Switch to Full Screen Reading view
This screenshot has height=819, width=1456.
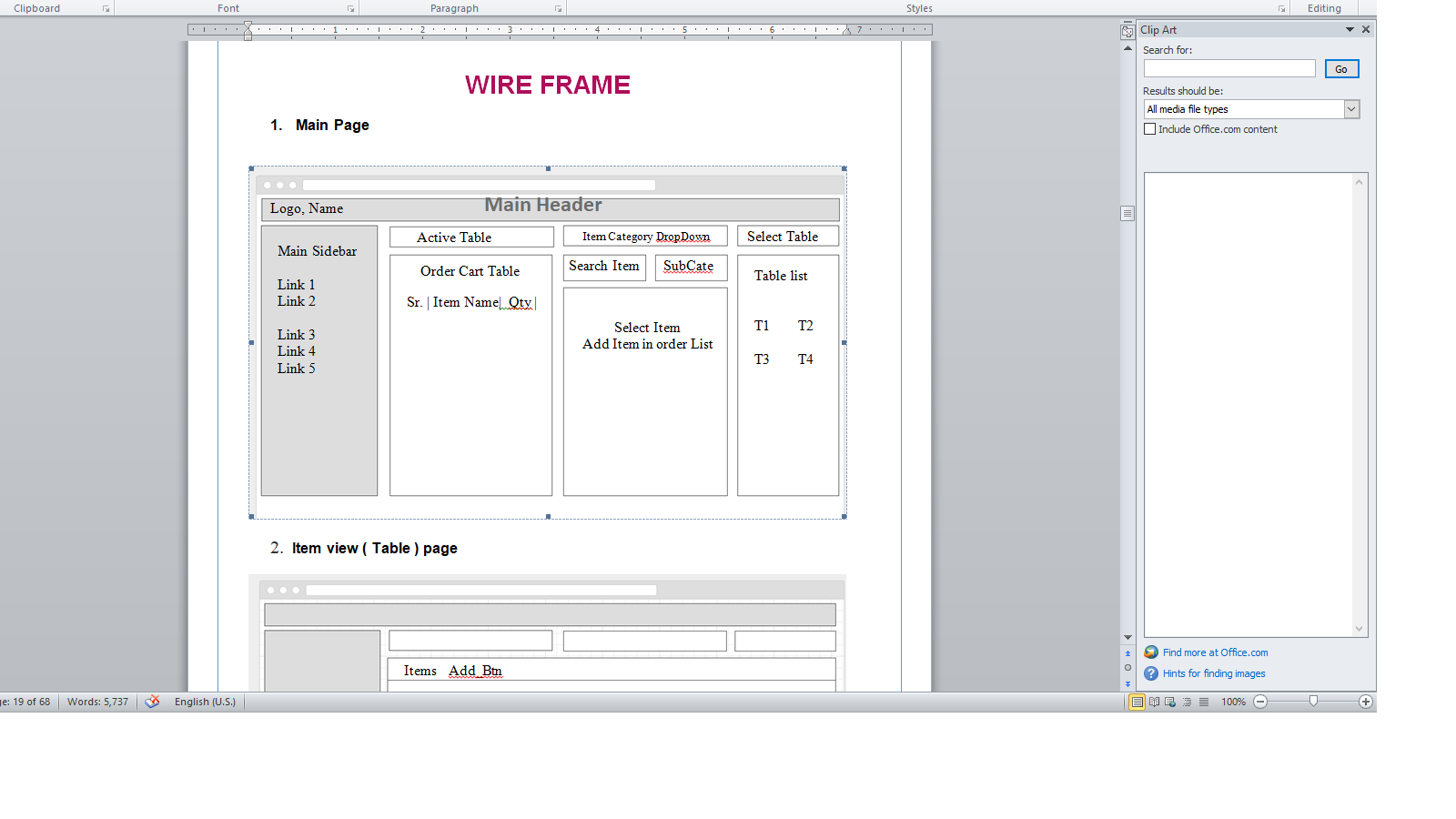(1154, 702)
